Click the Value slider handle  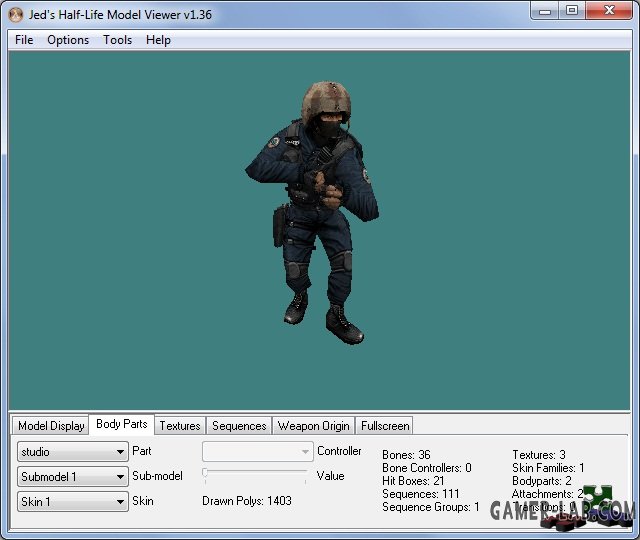click(205, 472)
